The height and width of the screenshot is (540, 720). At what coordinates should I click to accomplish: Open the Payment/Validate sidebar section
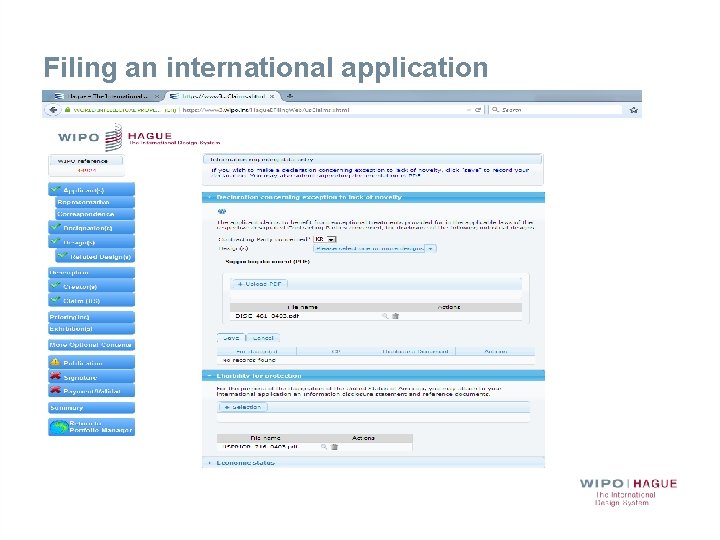click(x=91, y=391)
